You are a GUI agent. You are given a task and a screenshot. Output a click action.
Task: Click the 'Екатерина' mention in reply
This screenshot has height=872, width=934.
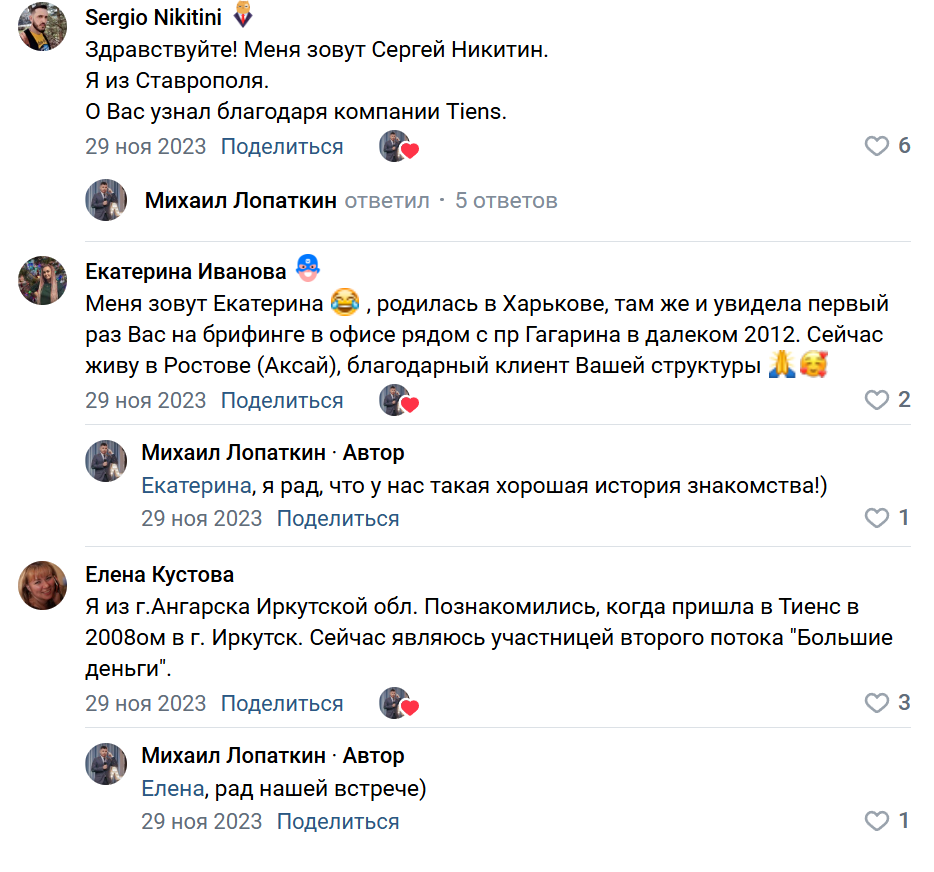tap(194, 486)
